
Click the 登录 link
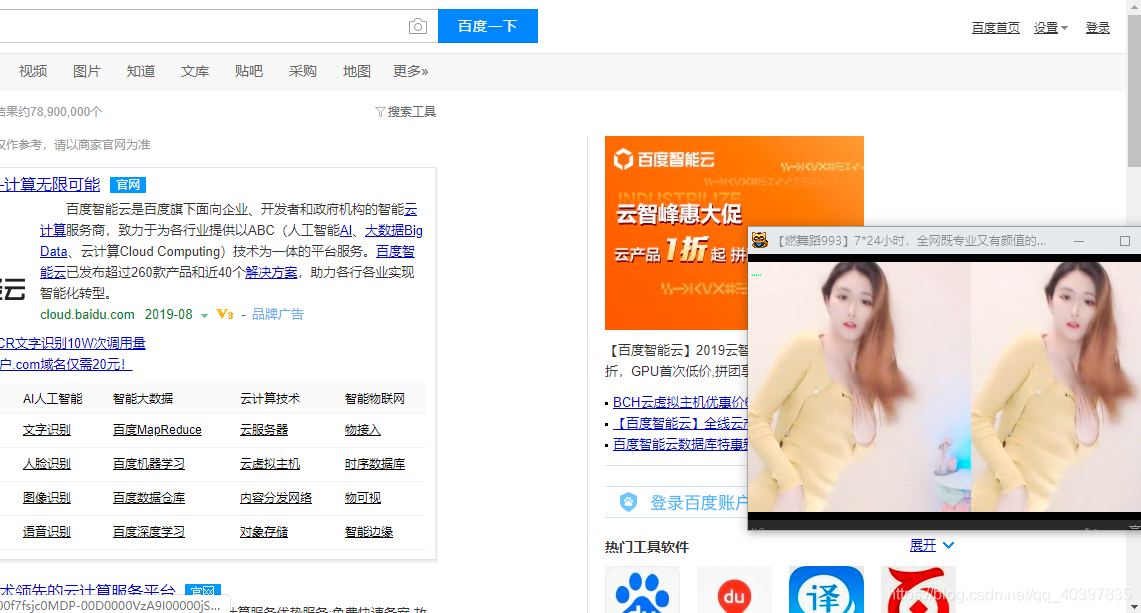click(1097, 28)
